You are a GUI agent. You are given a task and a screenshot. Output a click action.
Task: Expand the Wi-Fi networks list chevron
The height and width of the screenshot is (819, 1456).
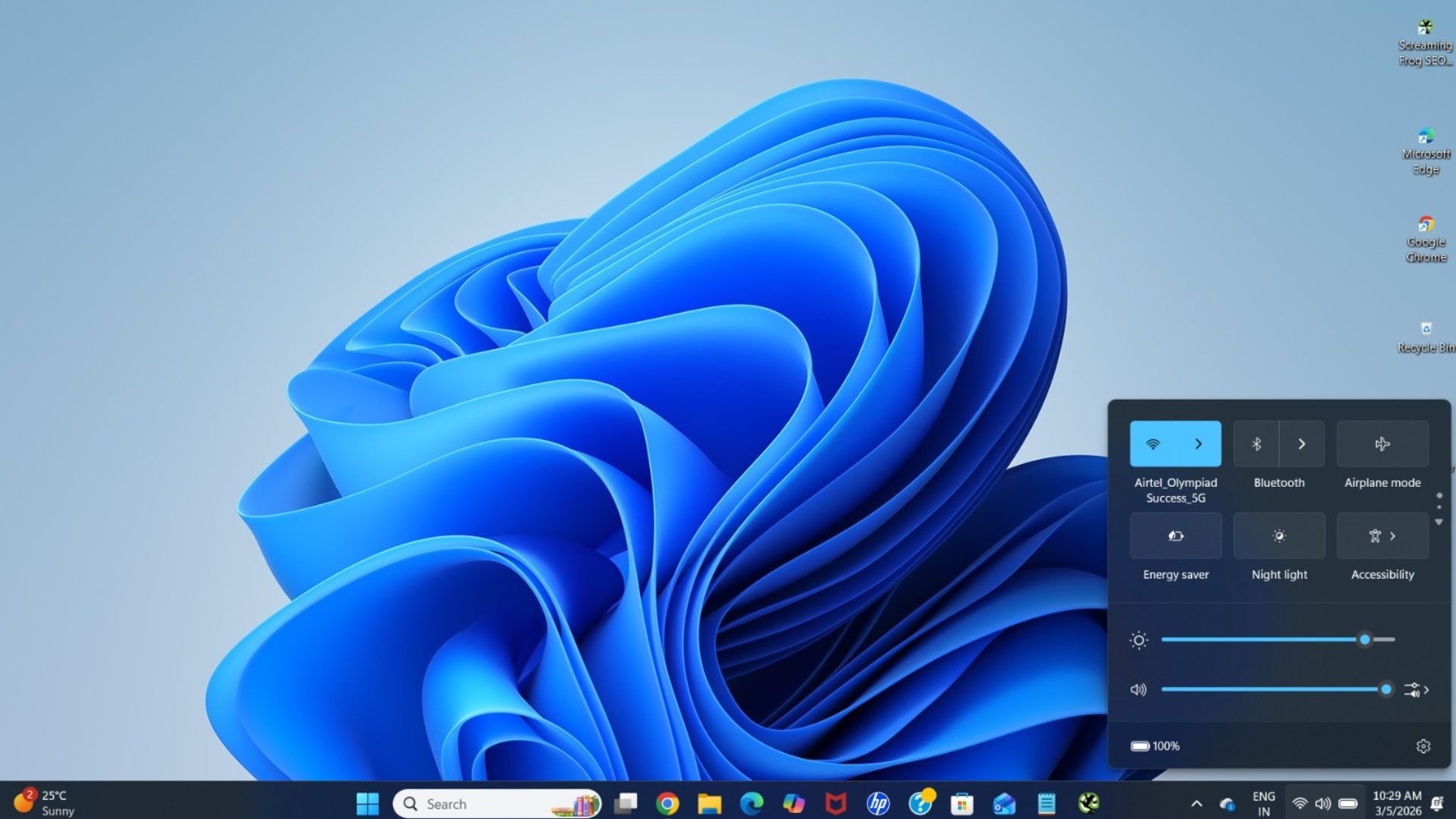(1198, 444)
